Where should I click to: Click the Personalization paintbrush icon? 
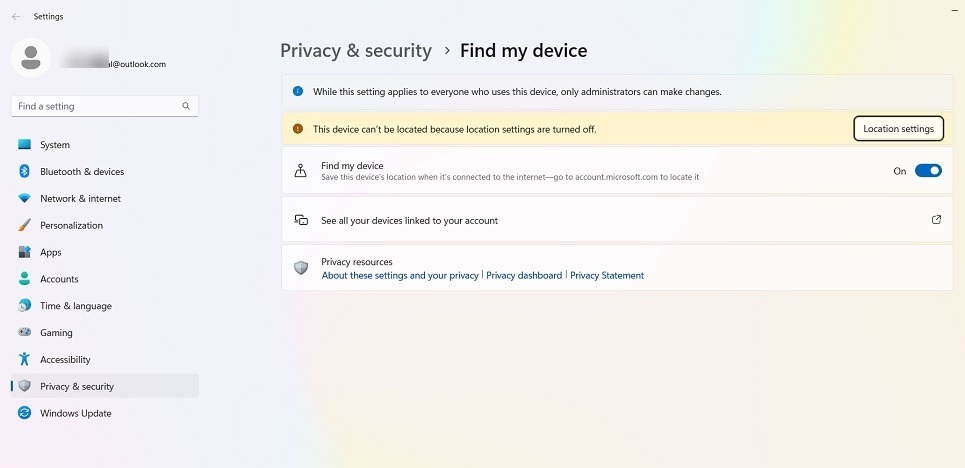[x=25, y=225]
